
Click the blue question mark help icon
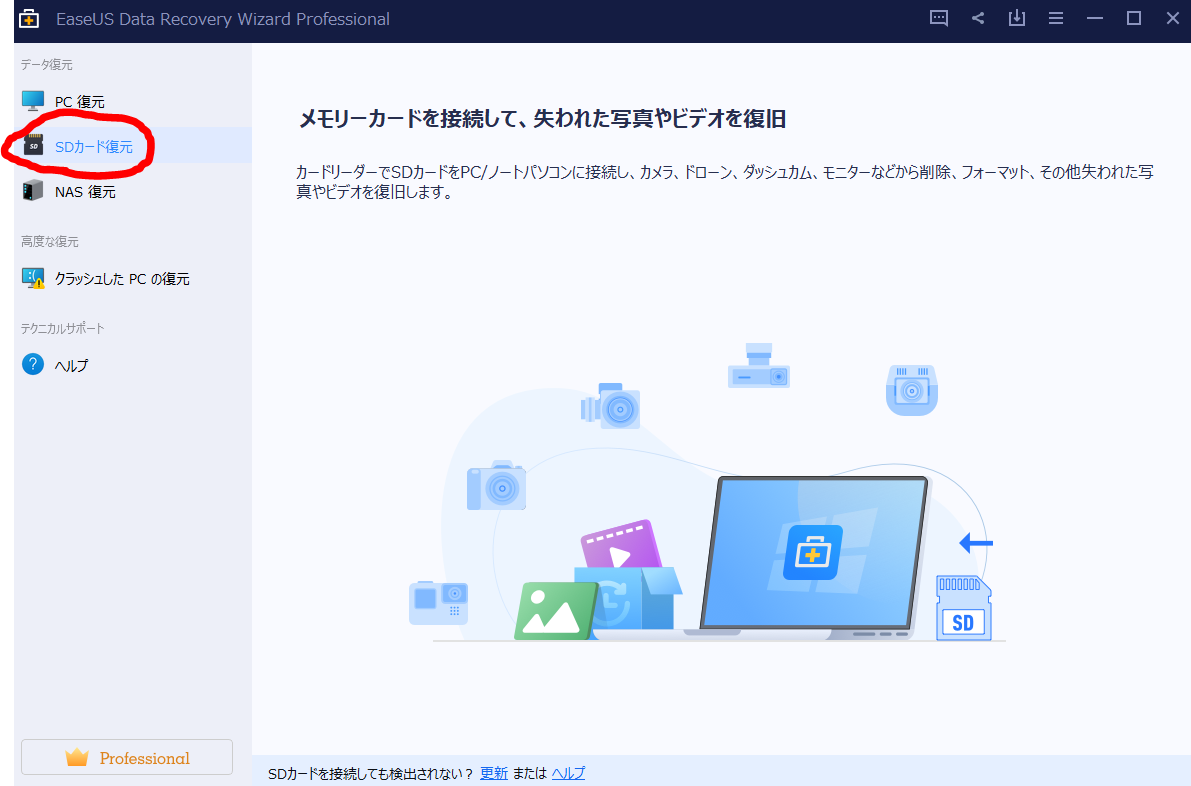tap(33, 365)
